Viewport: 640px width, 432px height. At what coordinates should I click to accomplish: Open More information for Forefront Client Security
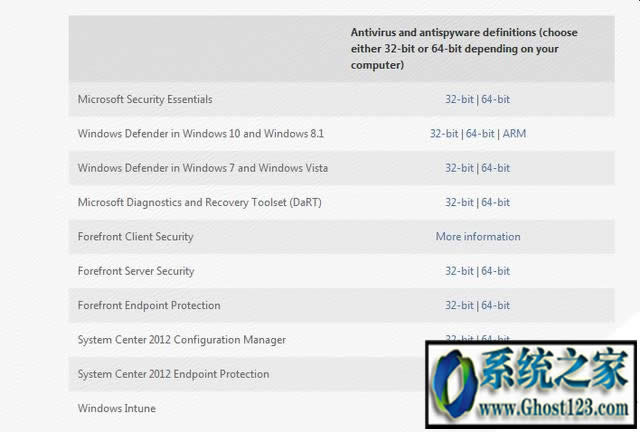[x=478, y=237]
